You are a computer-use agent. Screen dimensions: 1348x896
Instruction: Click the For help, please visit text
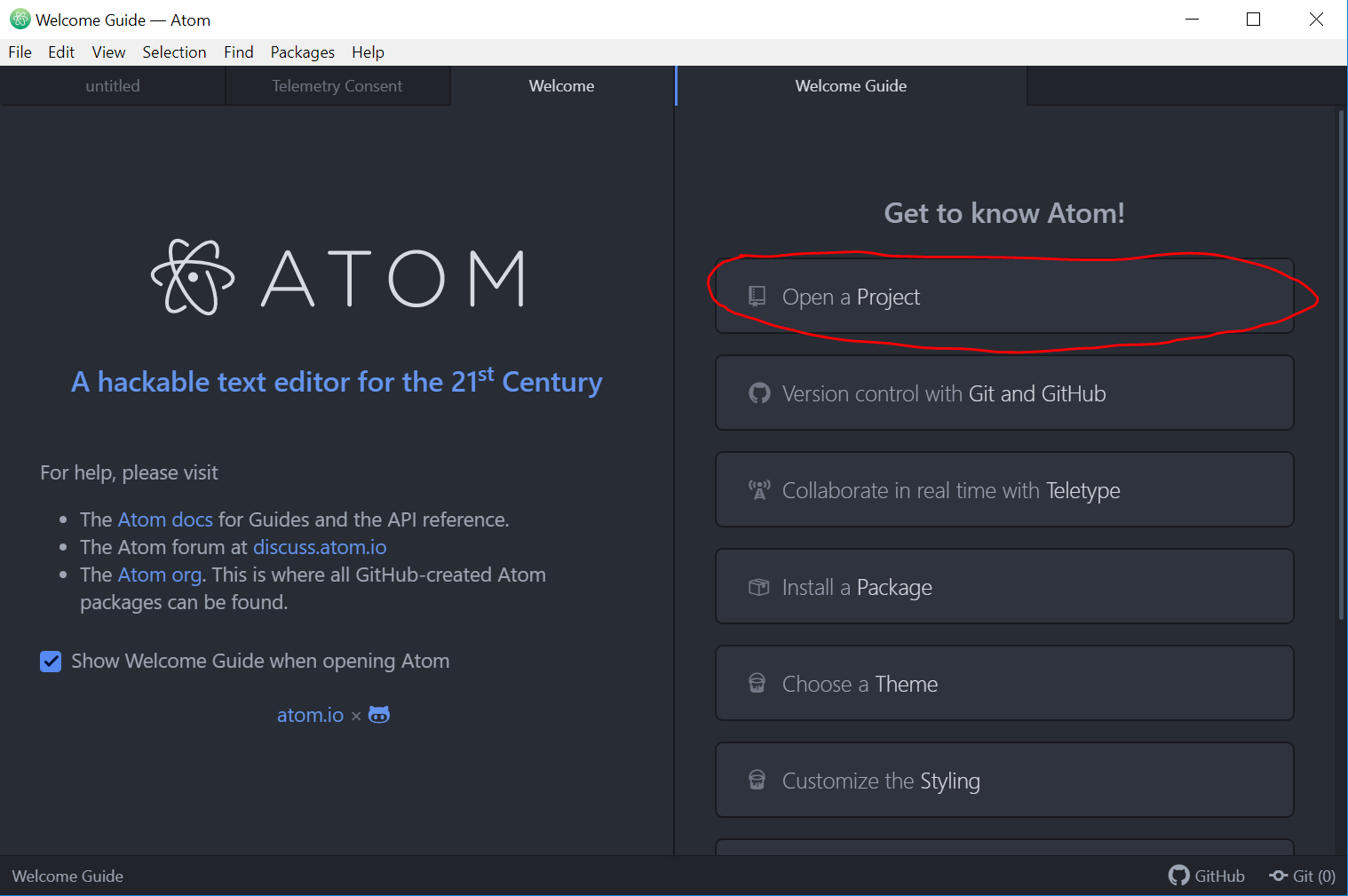click(129, 472)
